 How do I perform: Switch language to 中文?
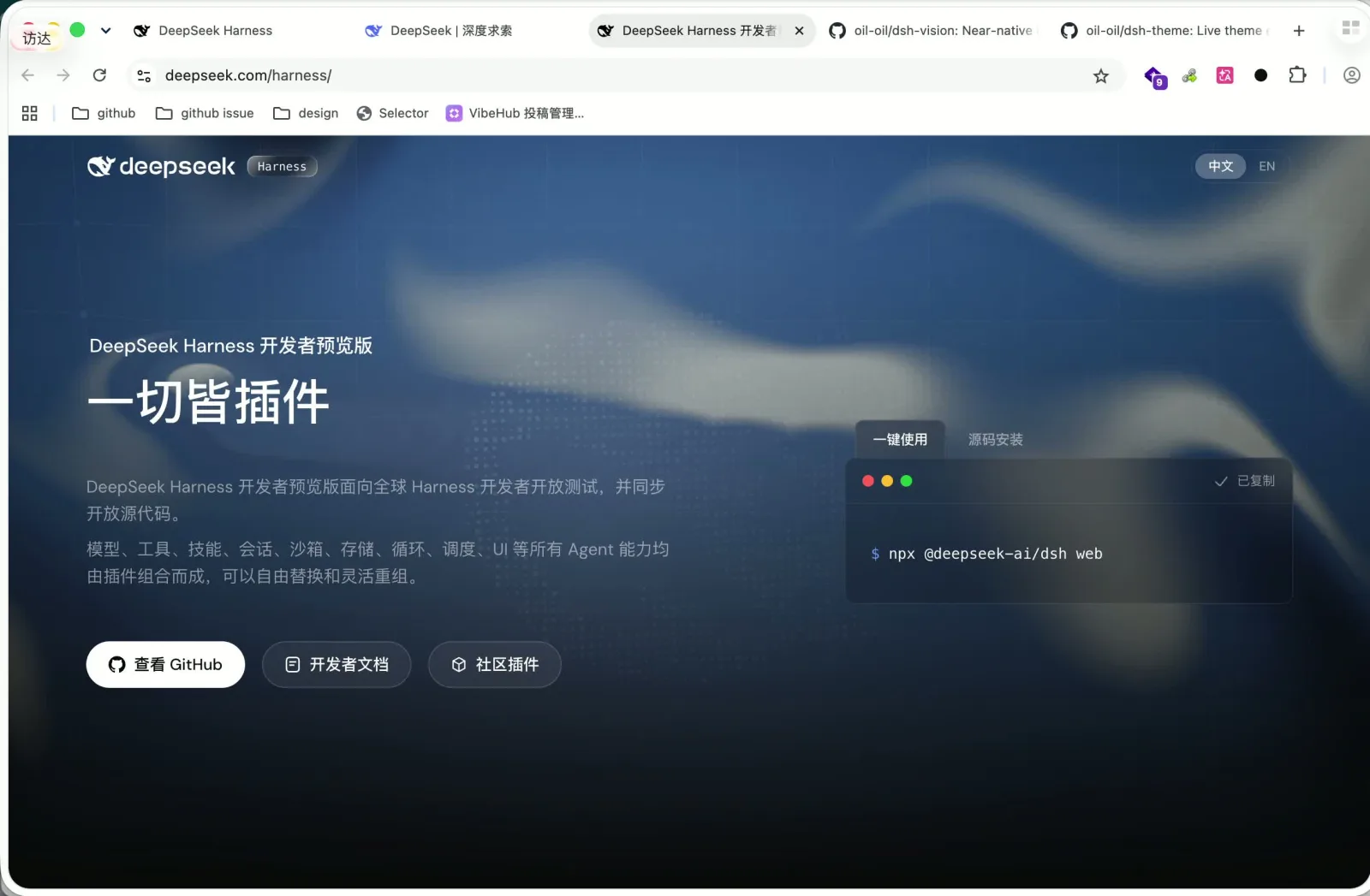click(1220, 166)
